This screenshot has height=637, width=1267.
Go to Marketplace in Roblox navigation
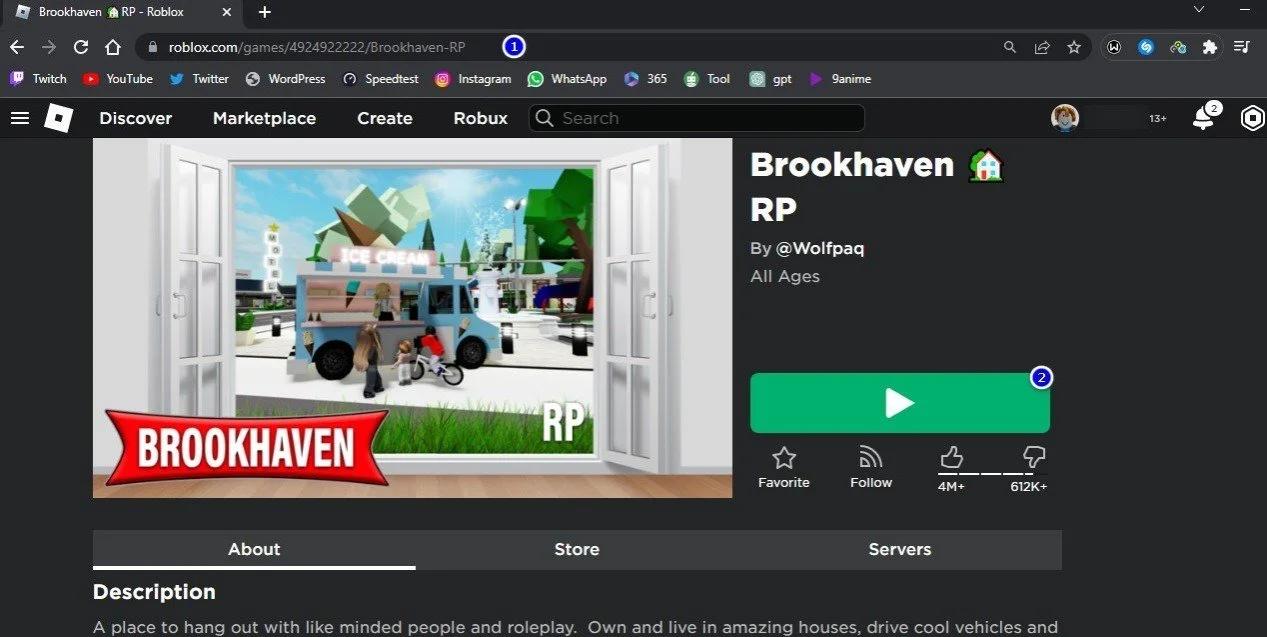[264, 118]
